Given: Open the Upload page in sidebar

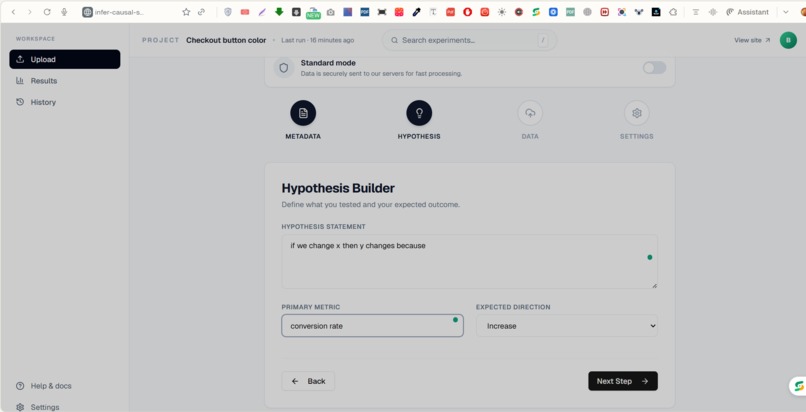Looking at the screenshot, I should pyautogui.click(x=65, y=59).
